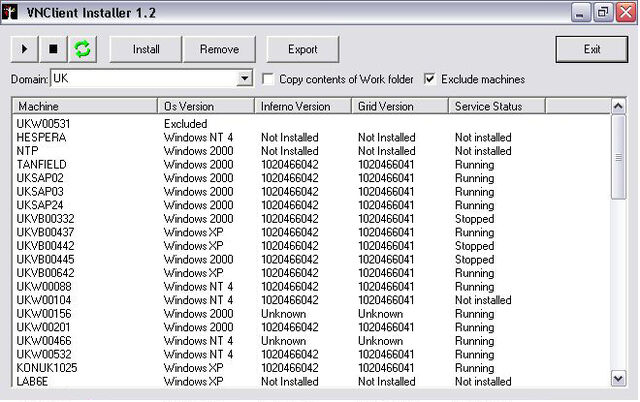Click Inferno version 1020466042 for UKSAP02
The image size is (640, 402).
tap(289, 178)
